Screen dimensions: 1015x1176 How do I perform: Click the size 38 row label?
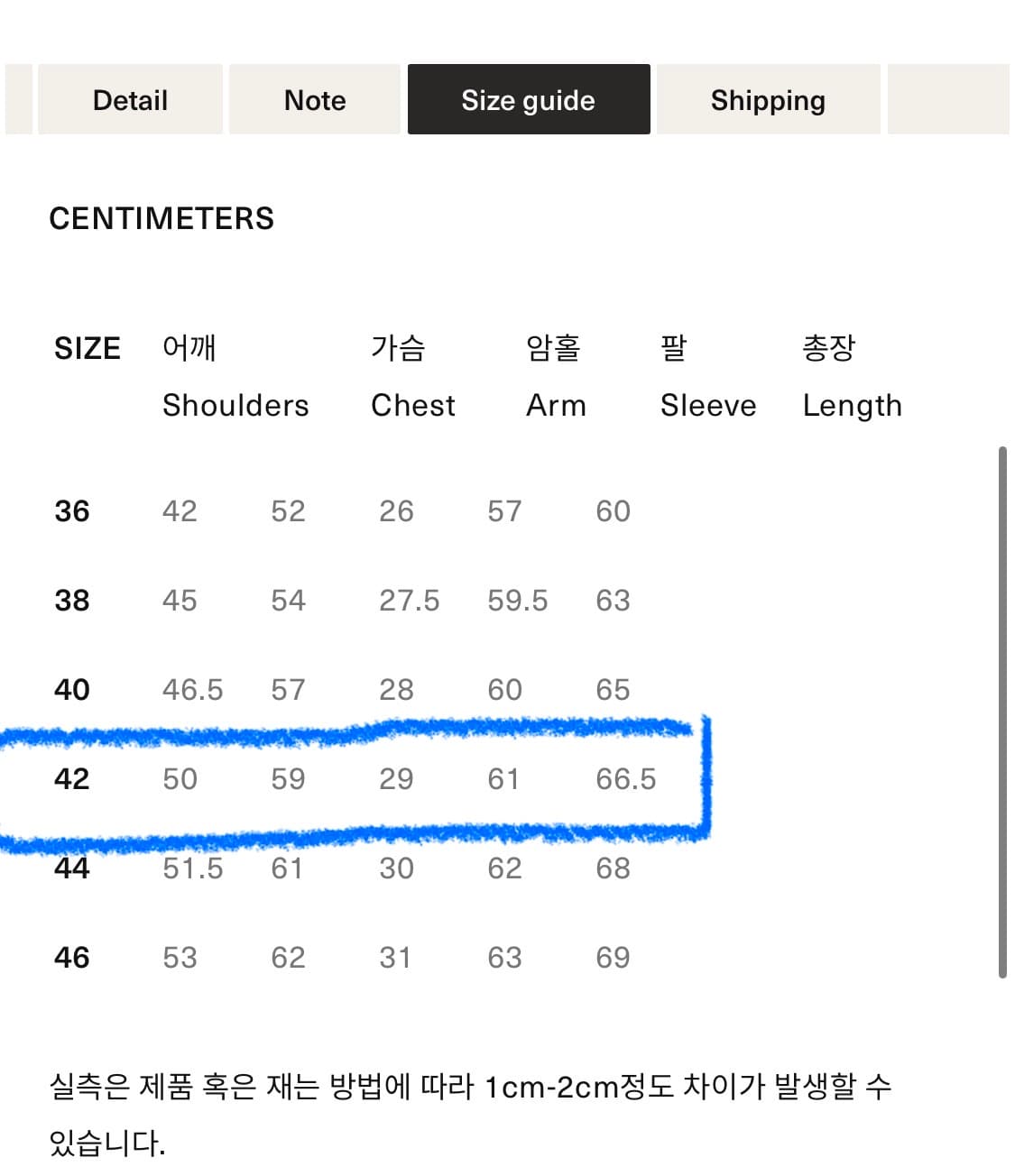[x=71, y=600]
